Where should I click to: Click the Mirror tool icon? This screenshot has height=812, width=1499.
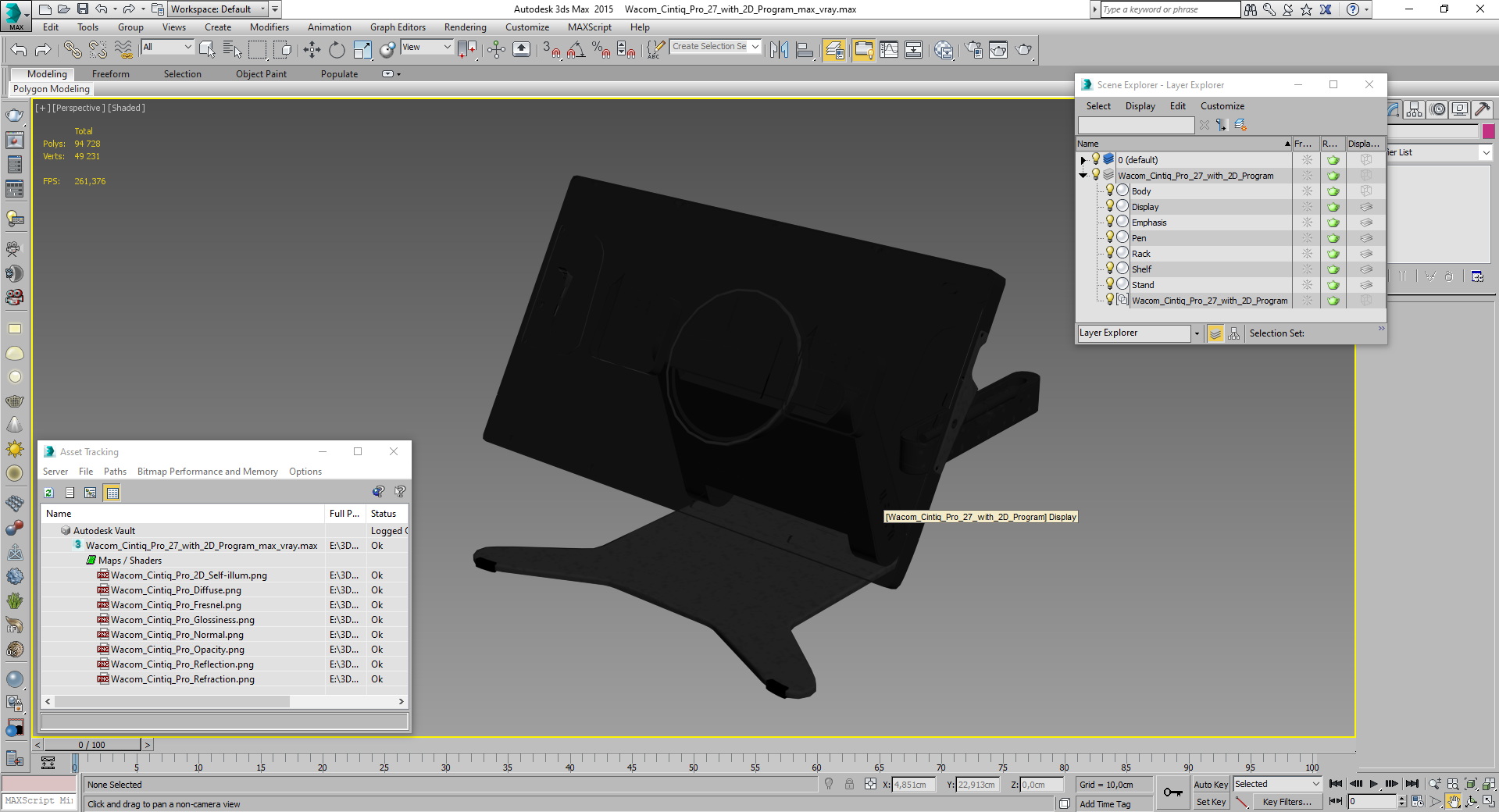coord(779,50)
